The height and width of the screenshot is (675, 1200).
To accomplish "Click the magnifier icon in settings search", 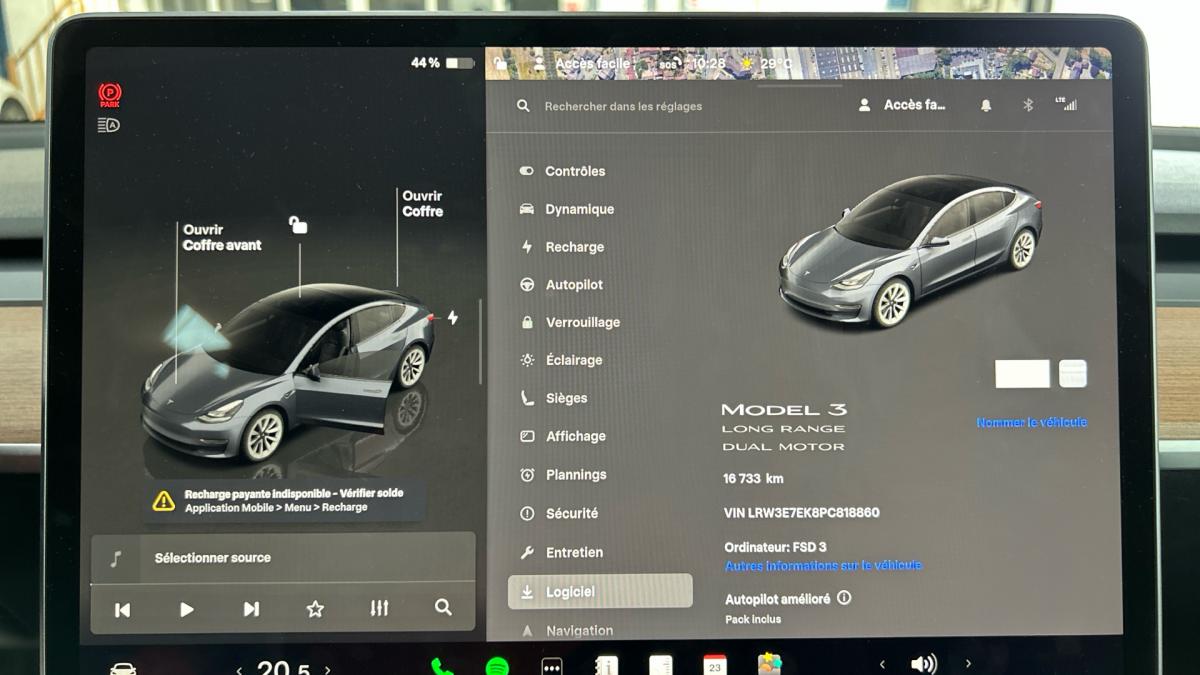I will click(x=523, y=106).
